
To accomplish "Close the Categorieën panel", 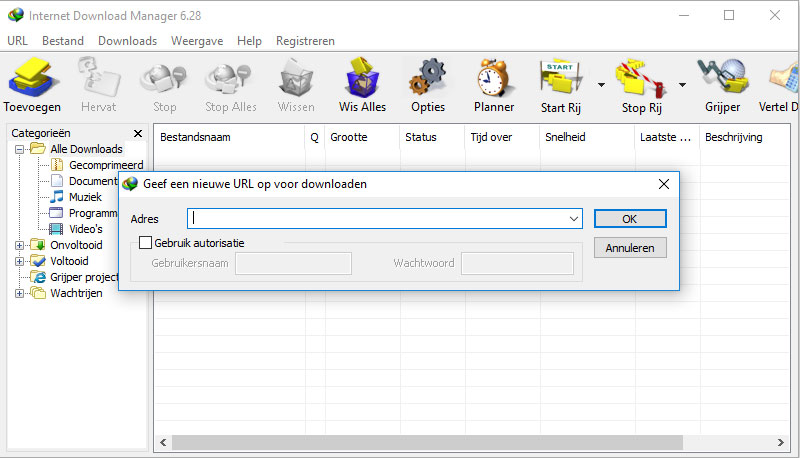I will pyautogui.click(x=138, y=134).
